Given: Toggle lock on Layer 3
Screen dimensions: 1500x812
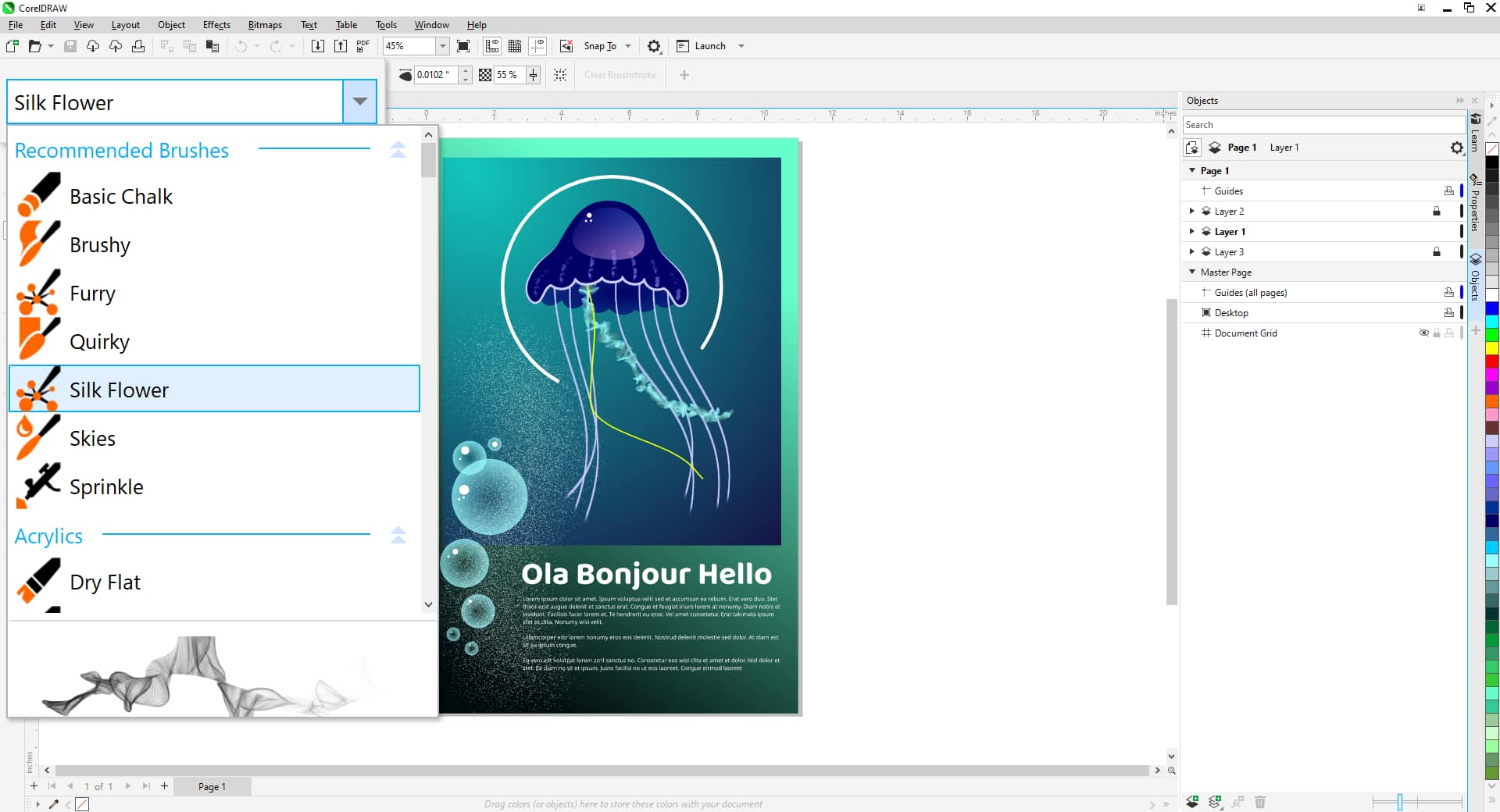Looking at the screenshot, I should pos(1436,252).
